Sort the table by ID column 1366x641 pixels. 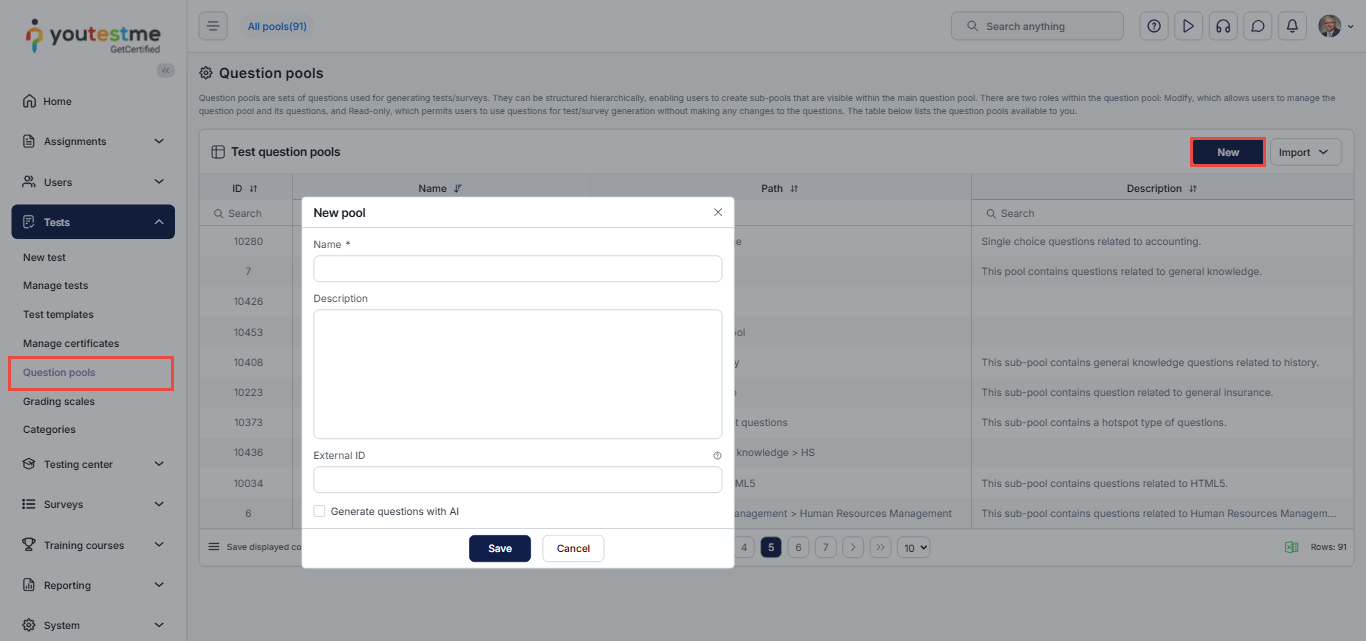253,188
